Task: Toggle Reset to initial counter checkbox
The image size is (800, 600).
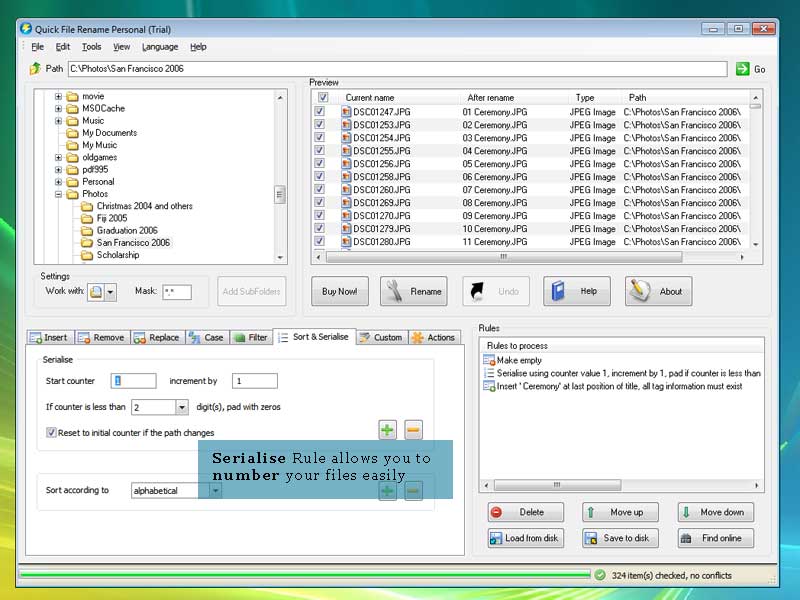Action: point(51,433)
